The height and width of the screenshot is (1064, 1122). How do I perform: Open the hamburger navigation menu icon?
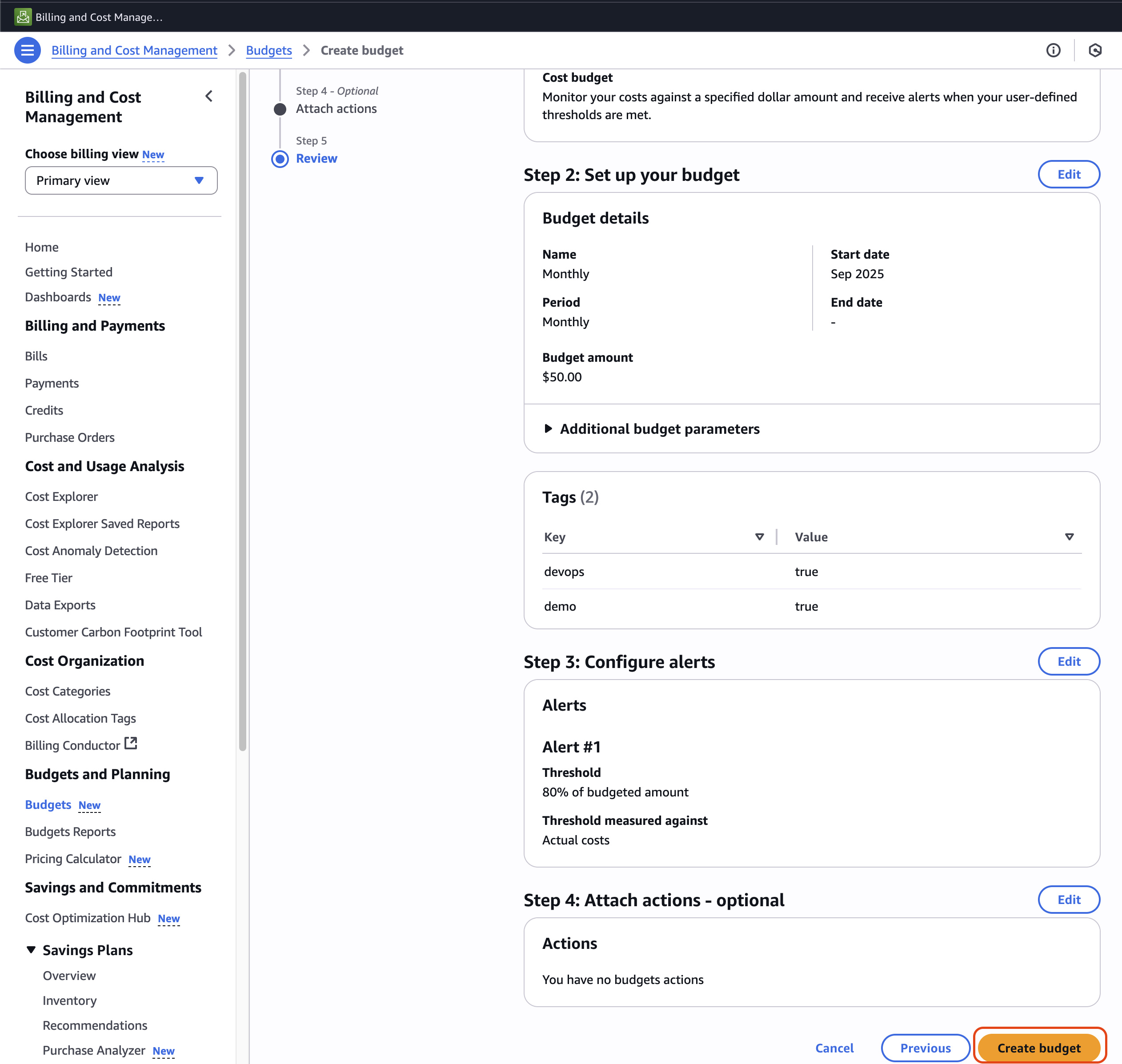pyautogui.click(x=27, y=51)
